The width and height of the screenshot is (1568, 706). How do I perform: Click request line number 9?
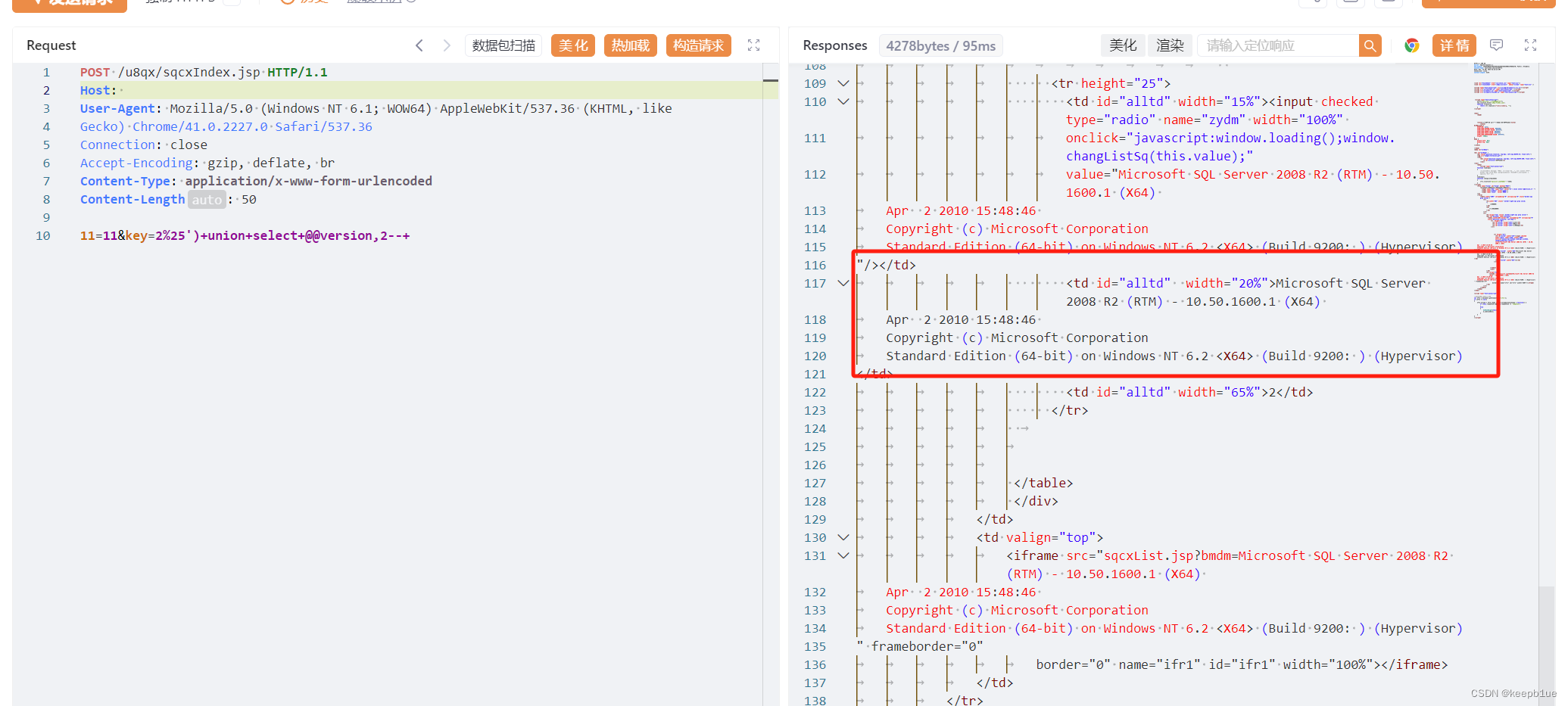[46, 218]
